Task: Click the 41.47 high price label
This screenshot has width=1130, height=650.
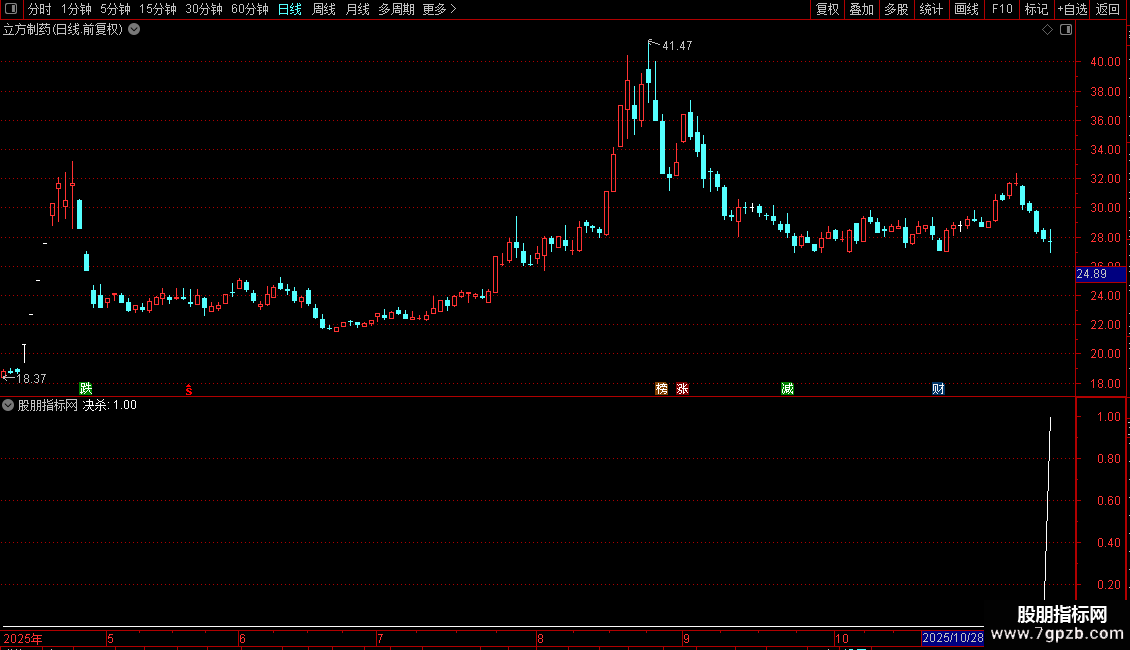Action: pos(677,45)
